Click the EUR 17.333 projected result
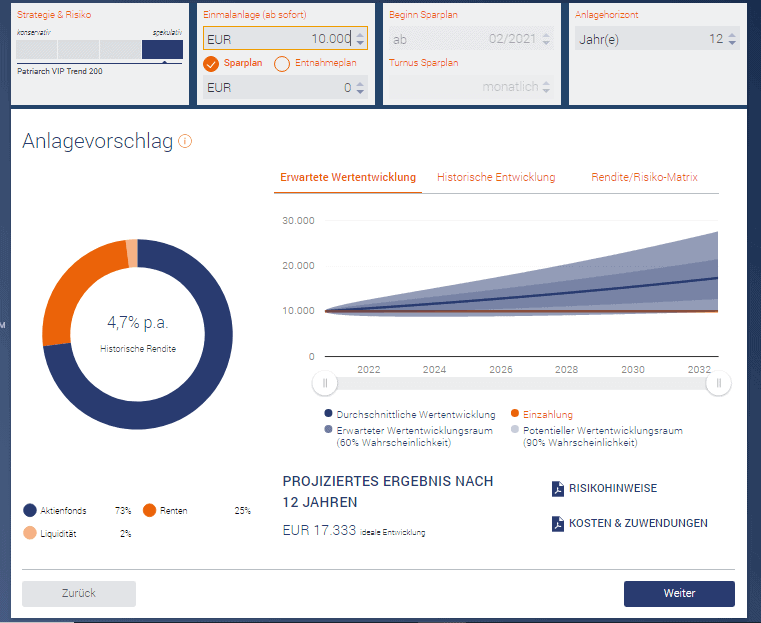The image size is (761, 623). pyautogui.click(x=319, y=530)
